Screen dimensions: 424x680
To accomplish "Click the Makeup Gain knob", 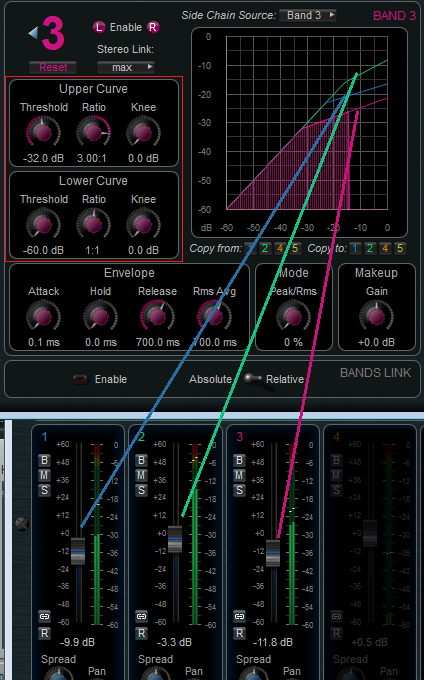I will tap(376, 316).
